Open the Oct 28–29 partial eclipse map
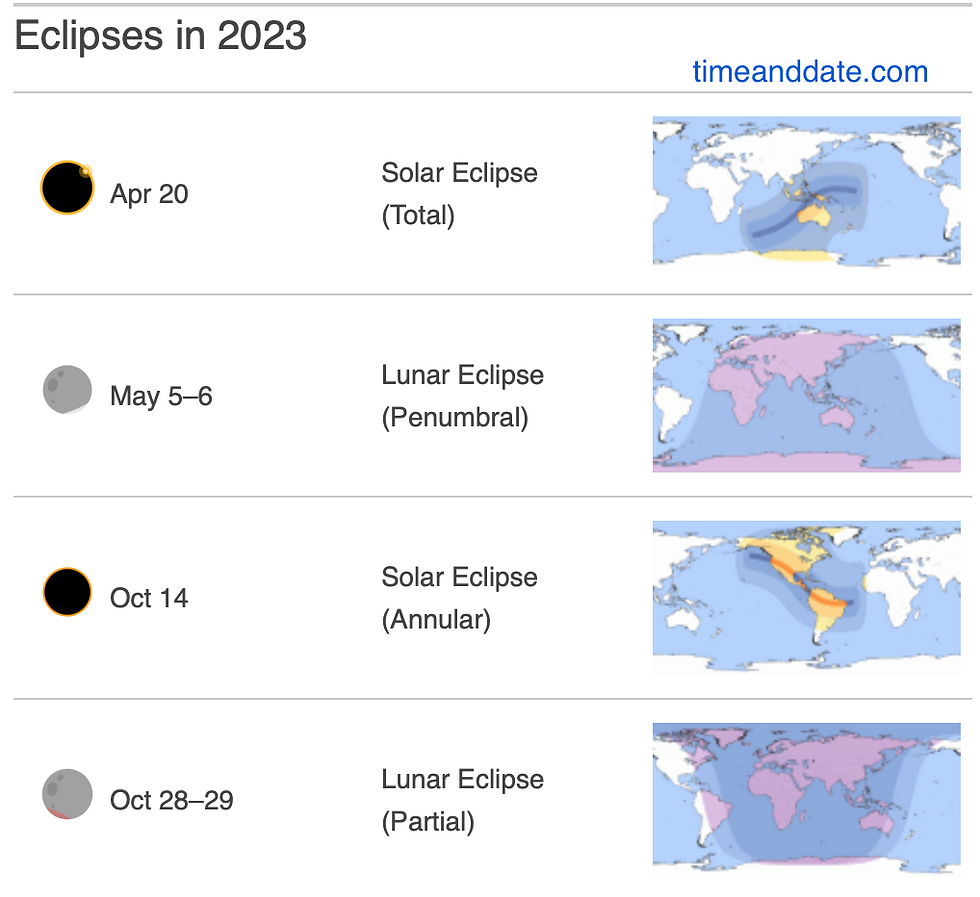 coord(806,798)
